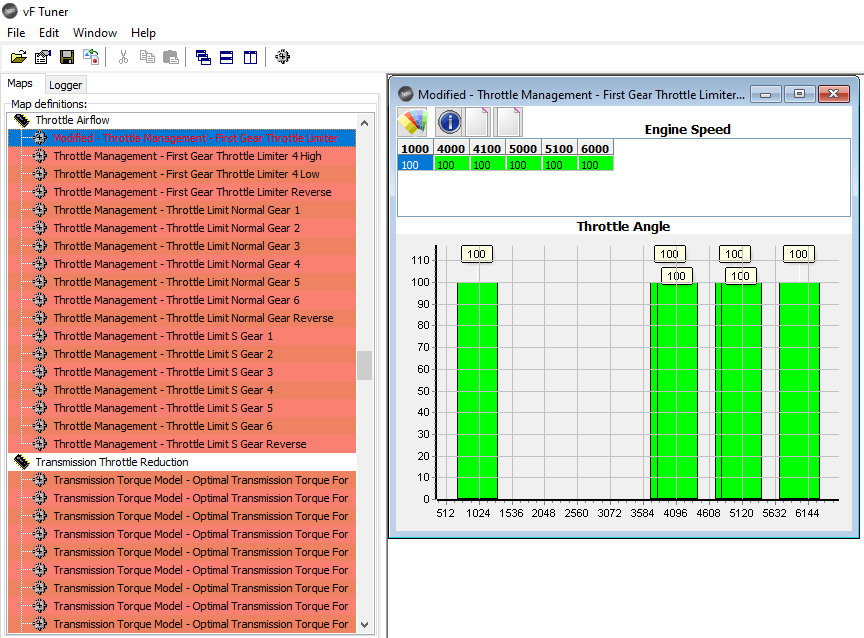Select Throttle Limit S Gear 3
The image size is (864, 638).
pyautogui.click(x=163, y=372)
